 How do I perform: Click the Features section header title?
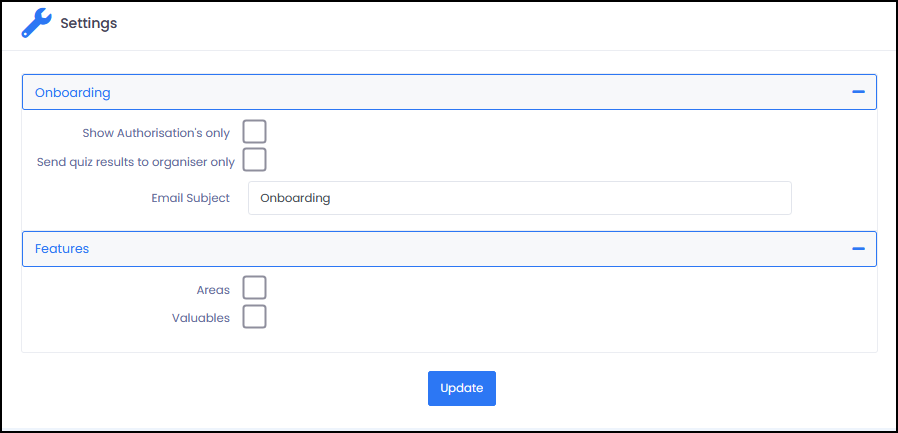(62, 249)
